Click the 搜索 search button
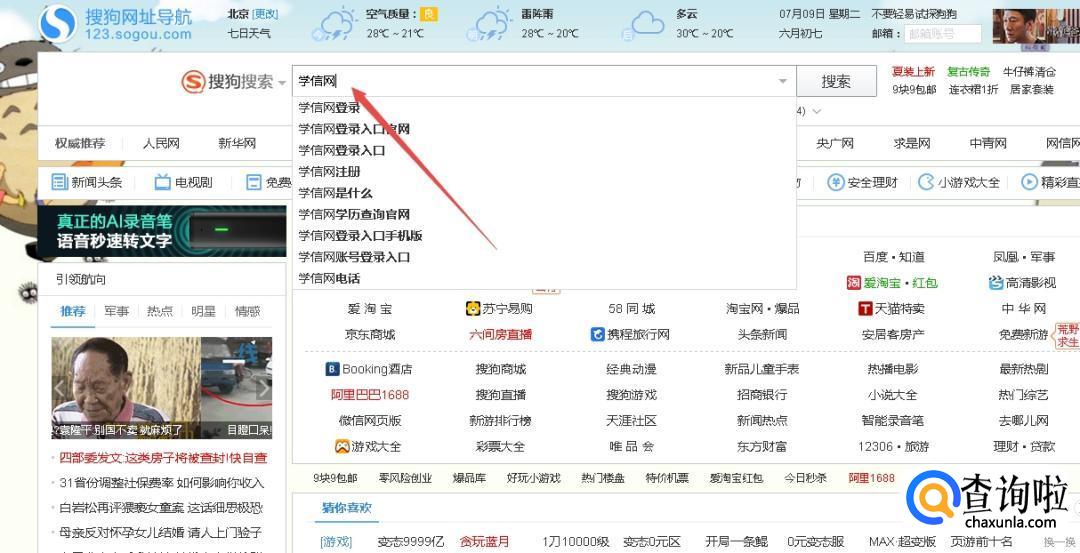The height and width of the screenshot is (553, 1080). (836, 81)
